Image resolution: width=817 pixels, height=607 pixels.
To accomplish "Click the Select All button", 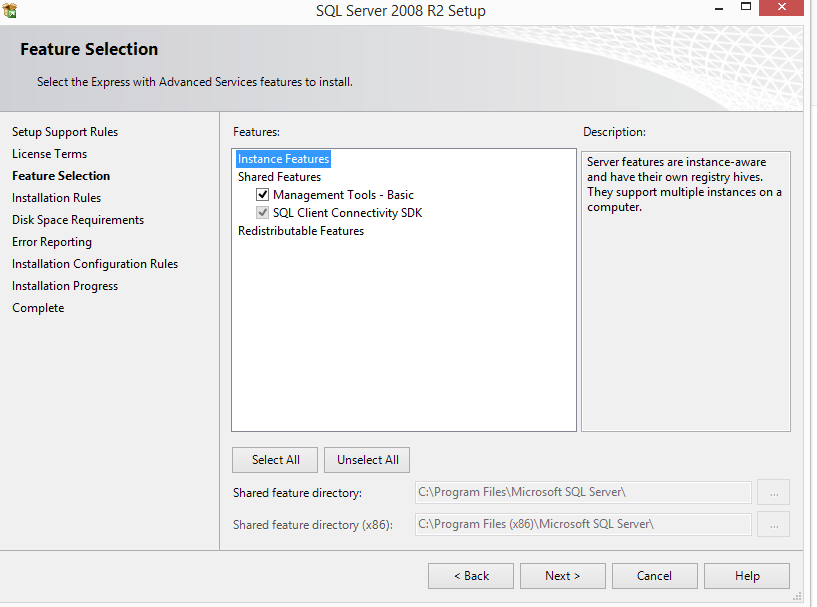I will pos(275,460).
